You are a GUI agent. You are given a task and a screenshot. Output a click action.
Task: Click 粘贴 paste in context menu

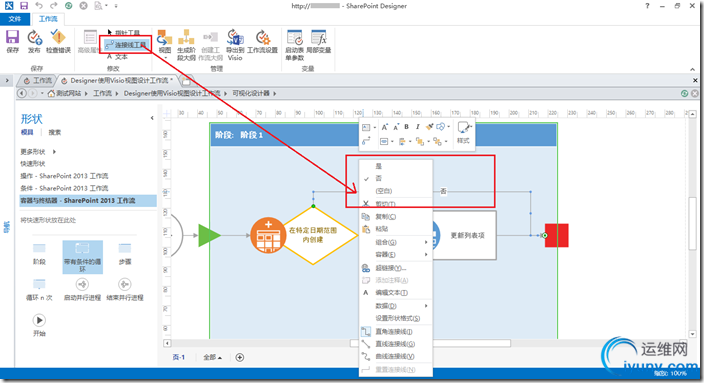click(396, 229)
